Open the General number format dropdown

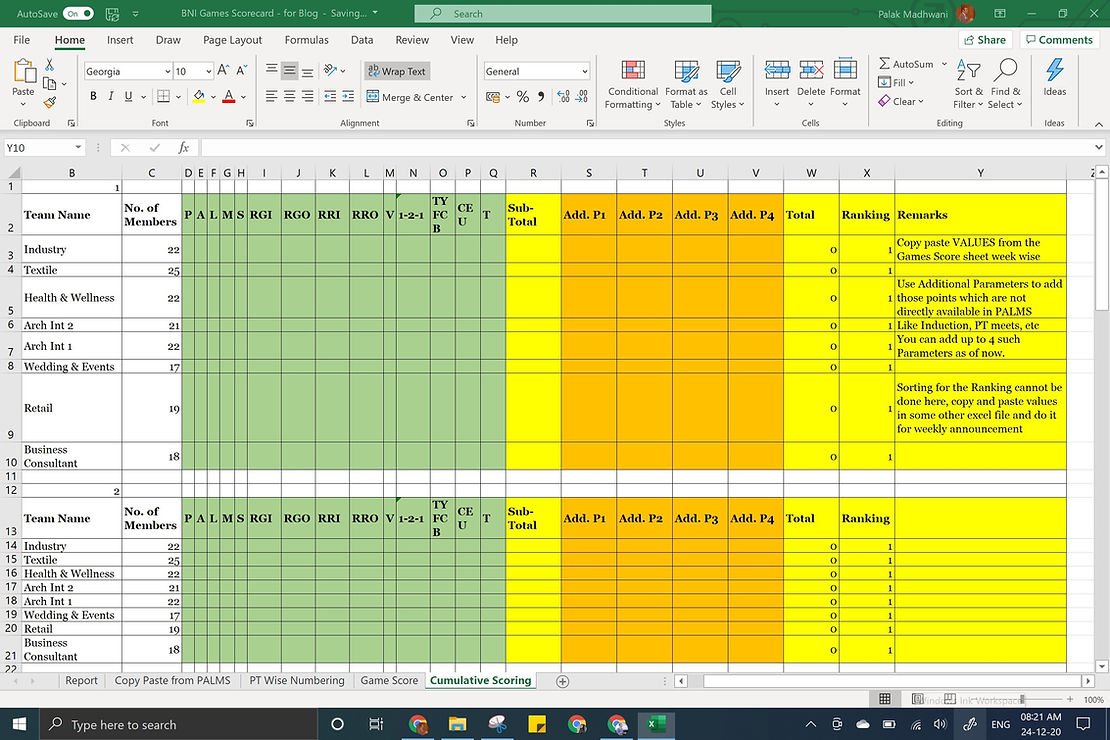(x=584, y=72)
